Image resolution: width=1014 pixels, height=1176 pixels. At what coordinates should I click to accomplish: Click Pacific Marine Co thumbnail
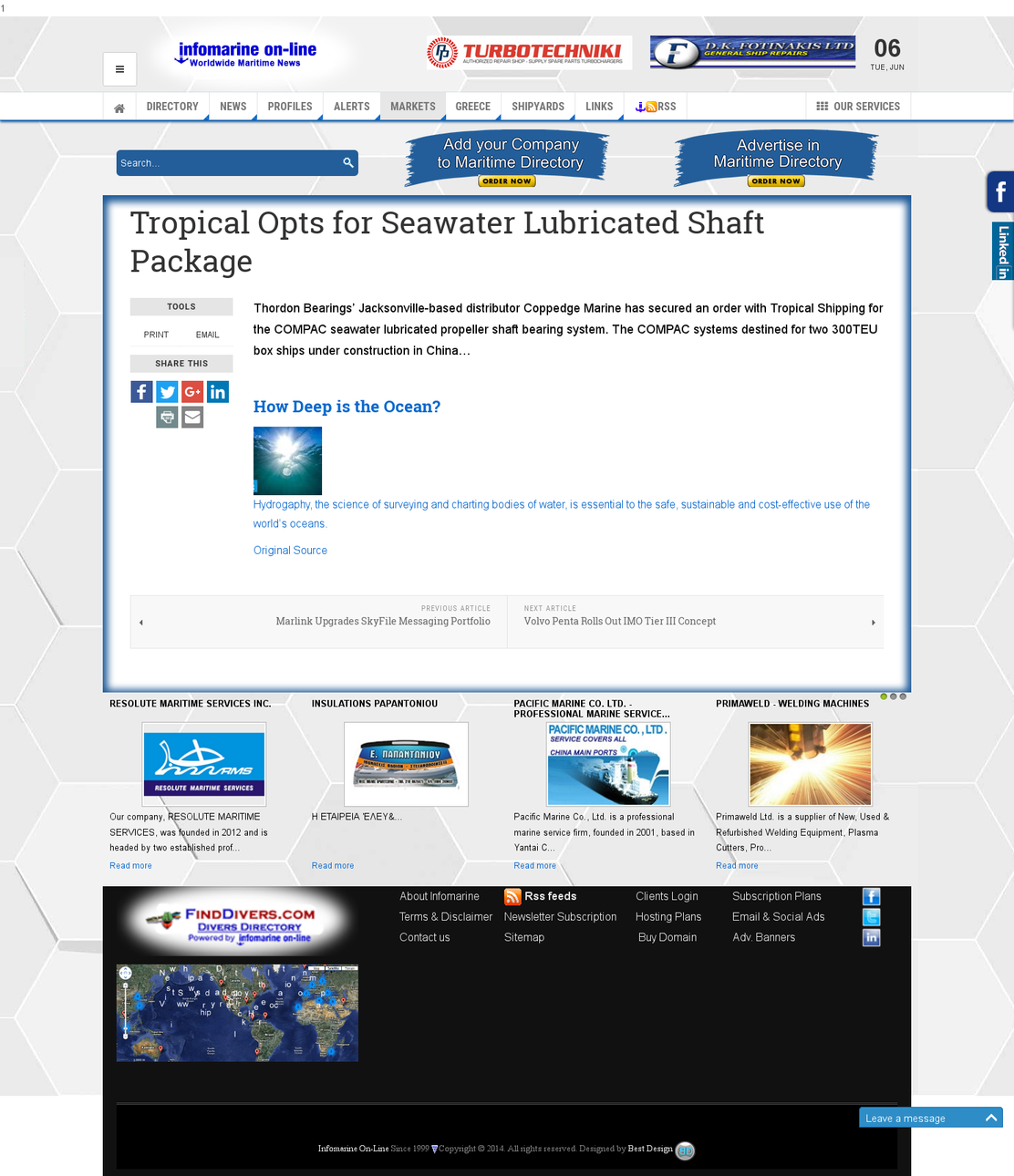[x=608, y=764]
